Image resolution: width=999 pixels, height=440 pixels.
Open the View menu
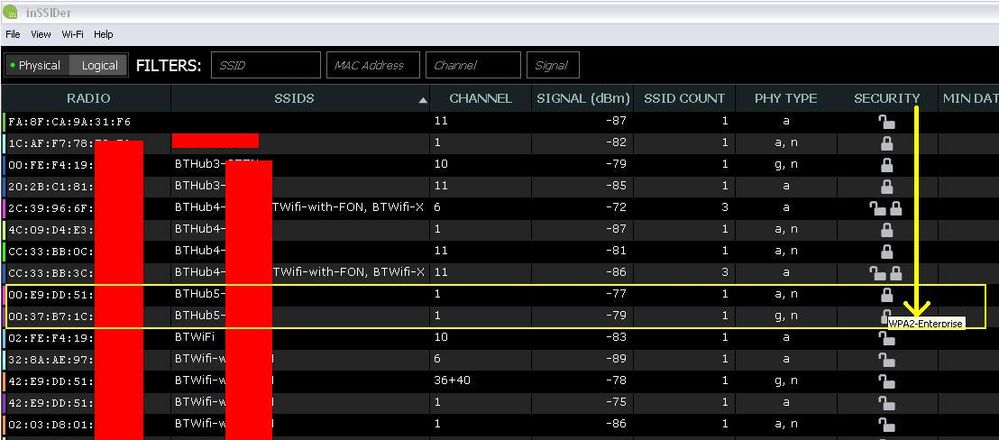coord(41,34)
